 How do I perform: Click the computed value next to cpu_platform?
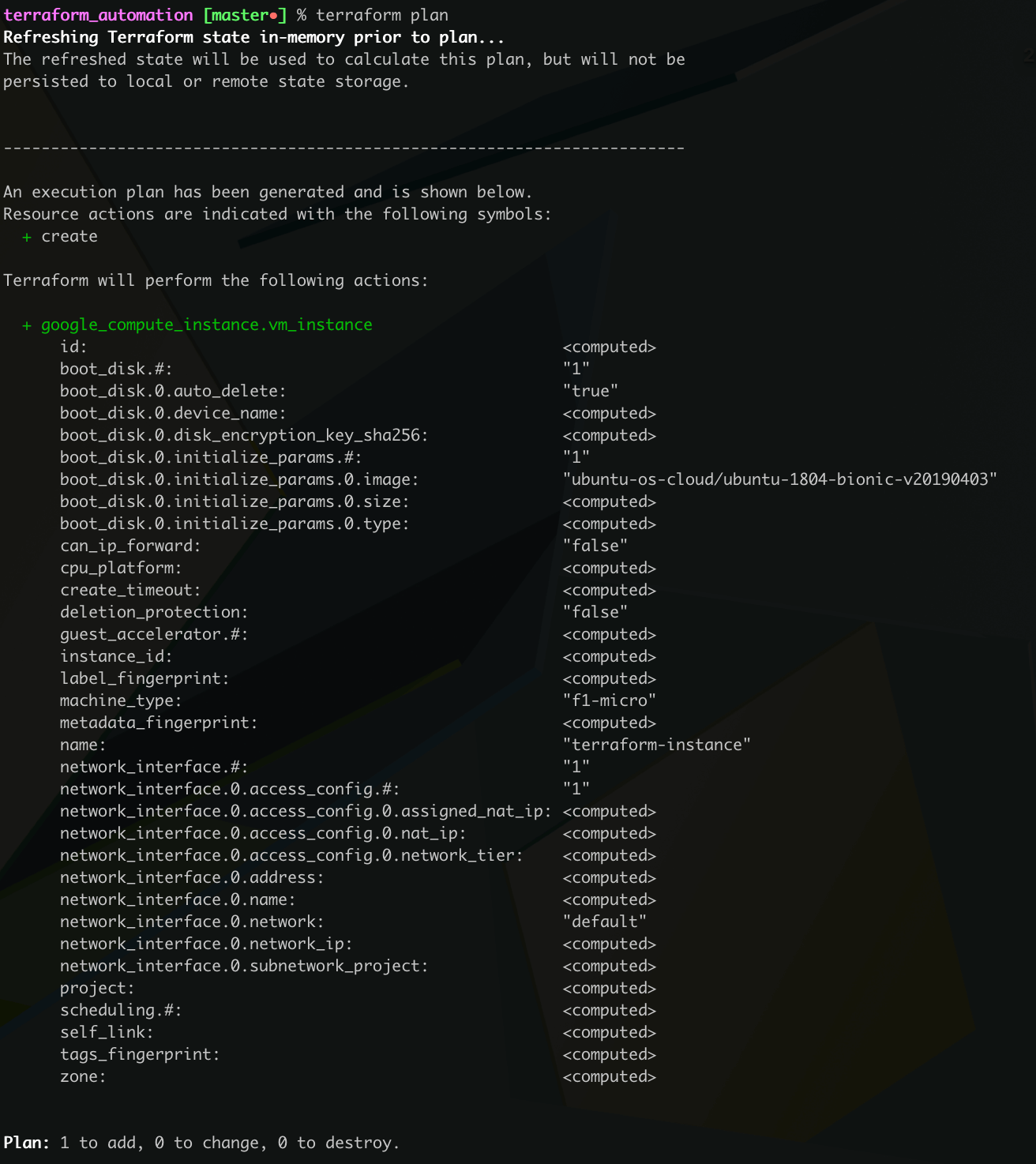coord(609,568)
